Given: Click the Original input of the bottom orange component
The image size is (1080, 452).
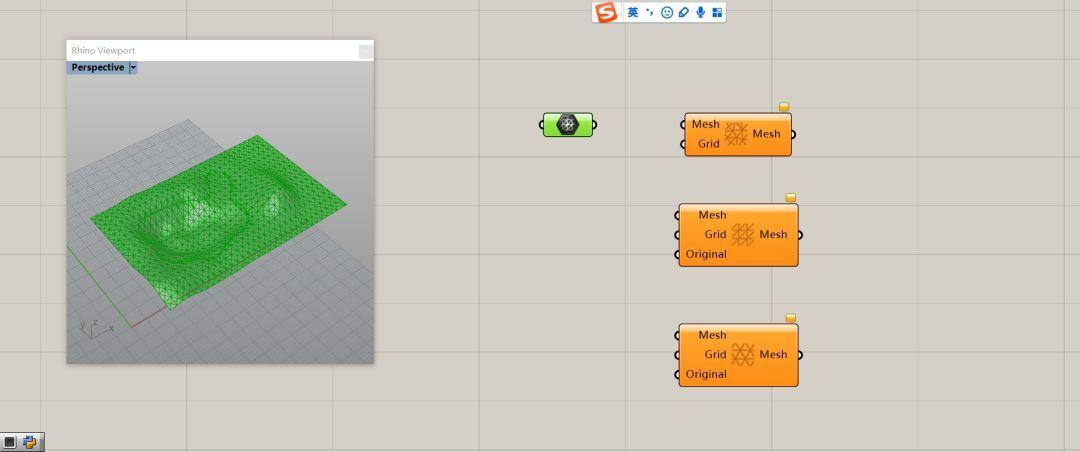Looking at the screenshot, I should [706, 374].
